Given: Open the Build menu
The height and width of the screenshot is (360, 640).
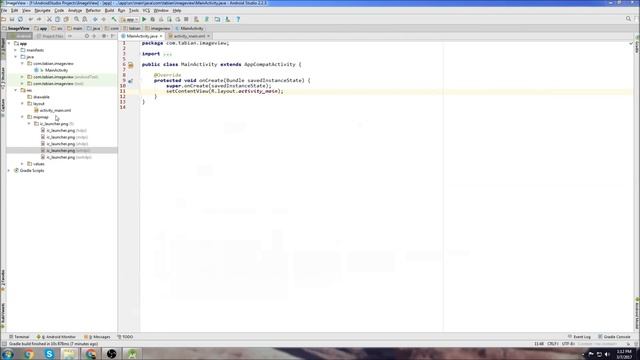Looking at the screenshot, I should 109,10.
